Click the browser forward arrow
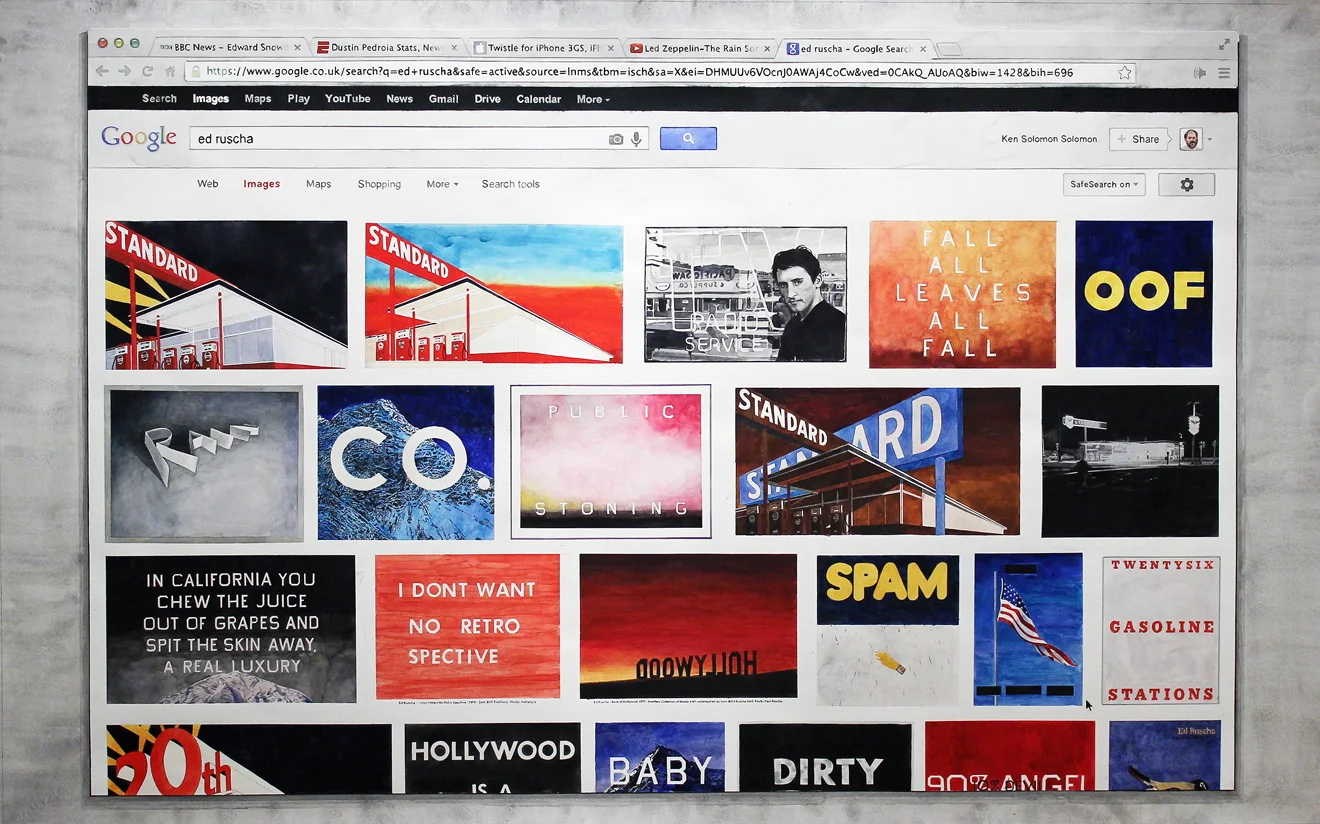 click(x=124, y=71)
